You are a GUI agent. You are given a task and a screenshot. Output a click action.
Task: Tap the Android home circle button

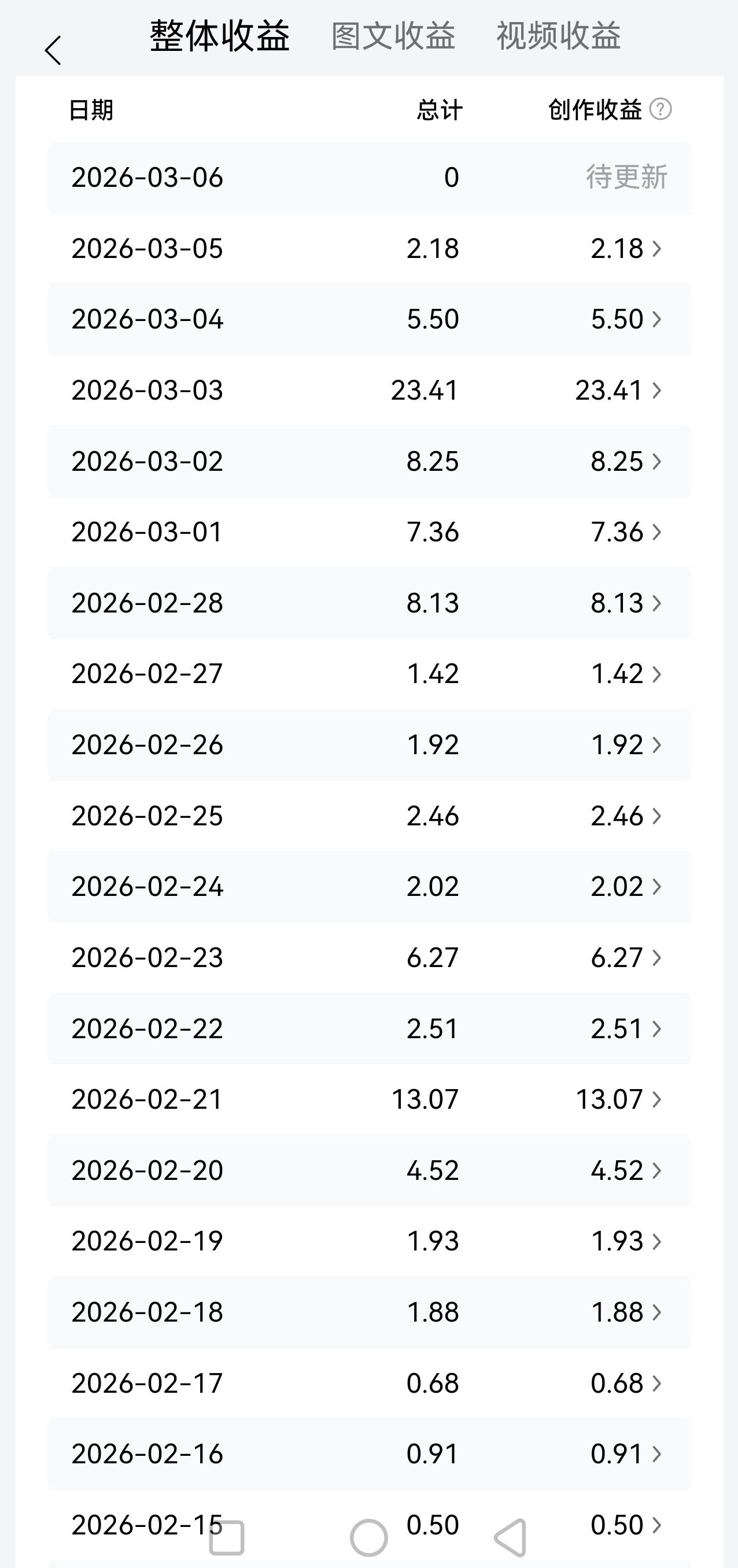[x=369, y=1537]
